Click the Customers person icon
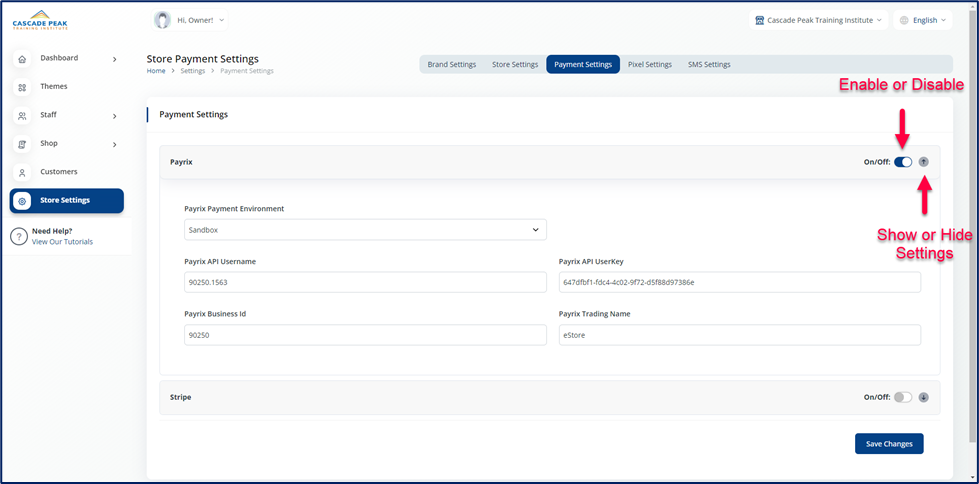979x484 pixels. 22,173
